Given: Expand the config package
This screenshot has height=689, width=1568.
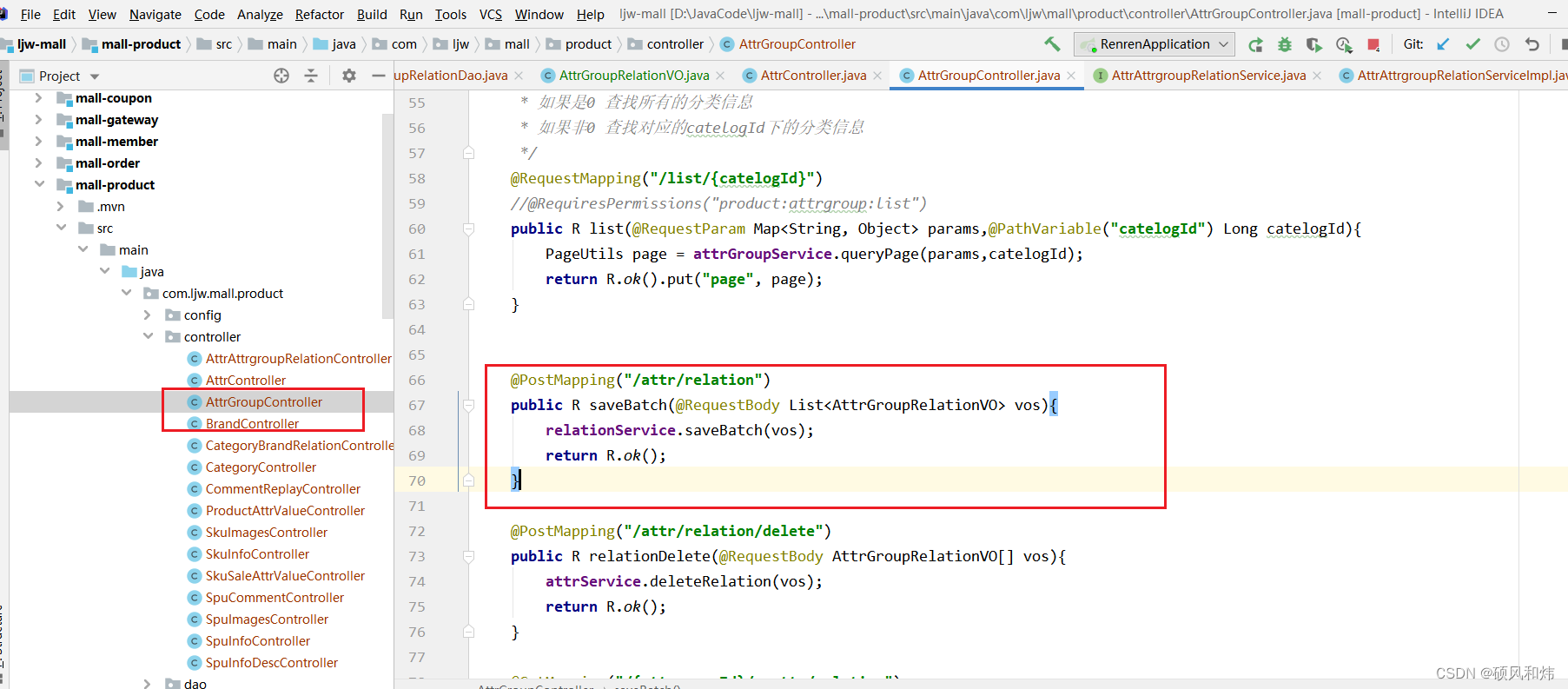Looking at the screenshot, I should 147,315.
